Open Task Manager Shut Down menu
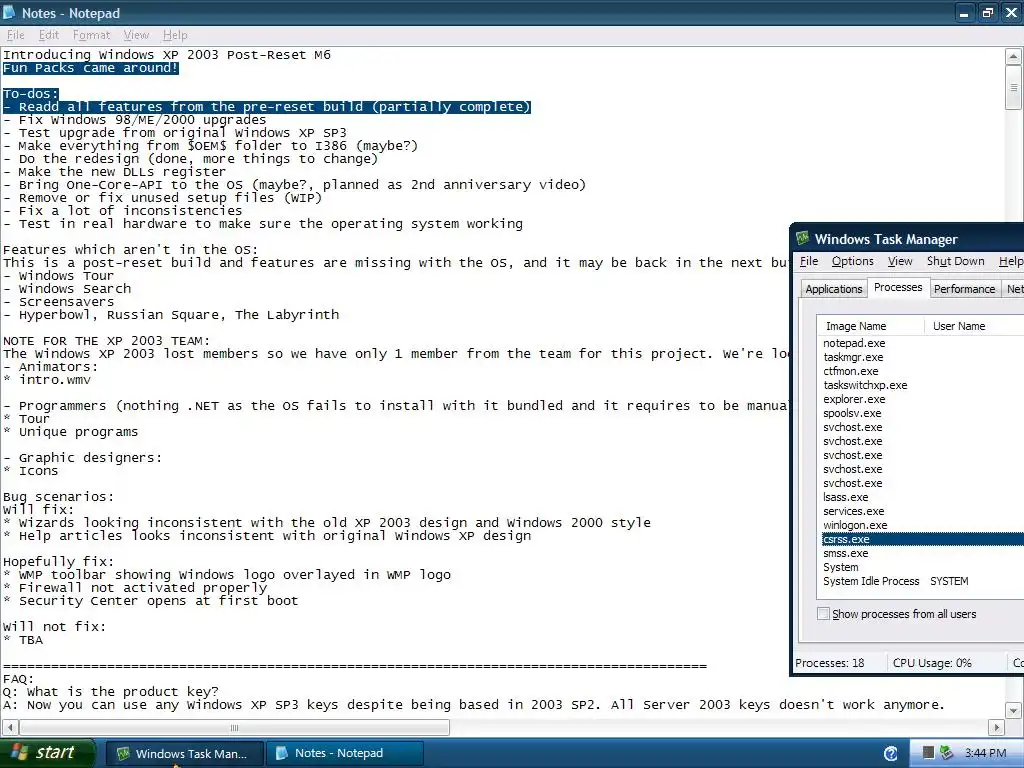The image size is (1024, 768). point(955,261)
